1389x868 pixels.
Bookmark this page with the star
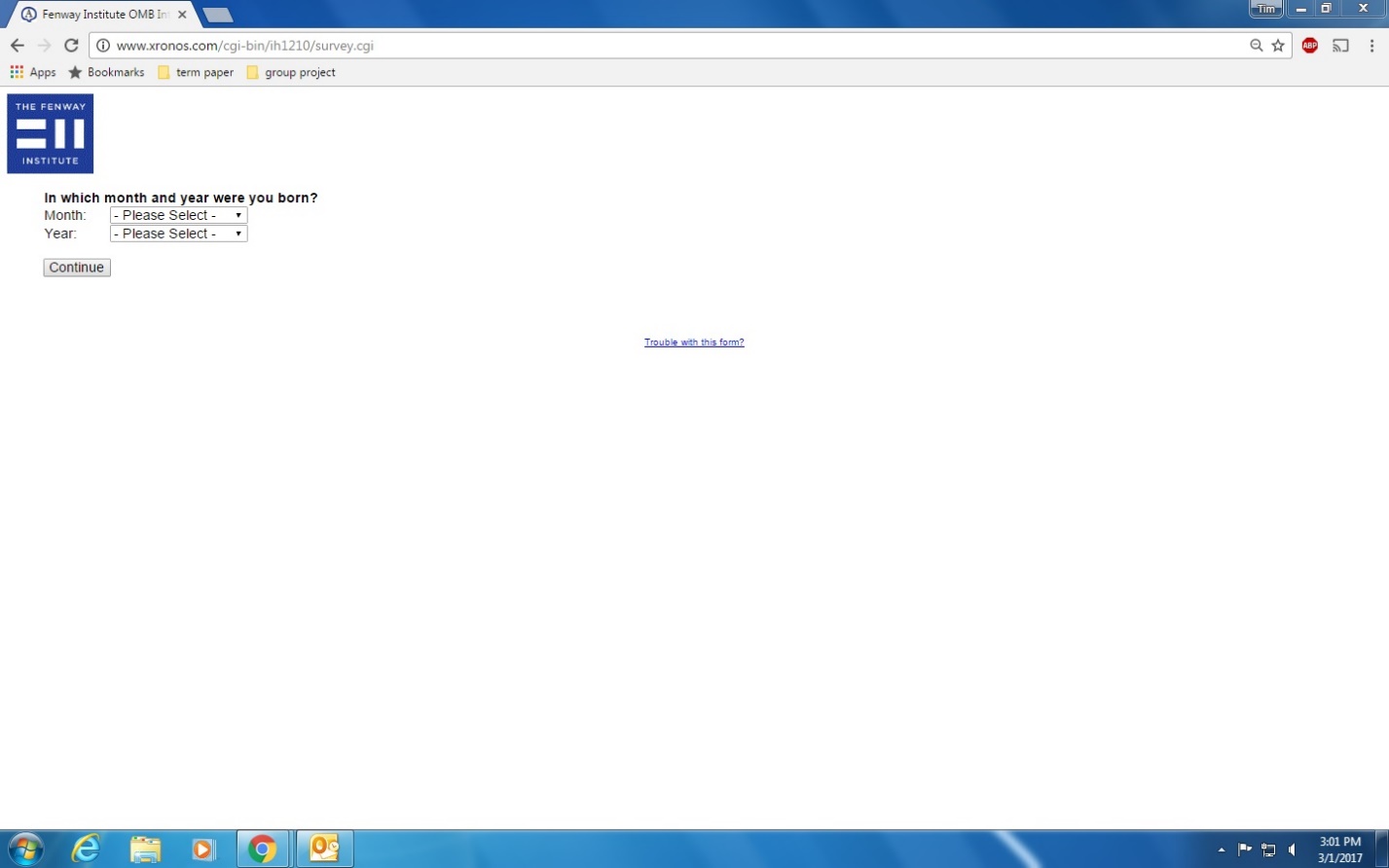(1278, 46)
